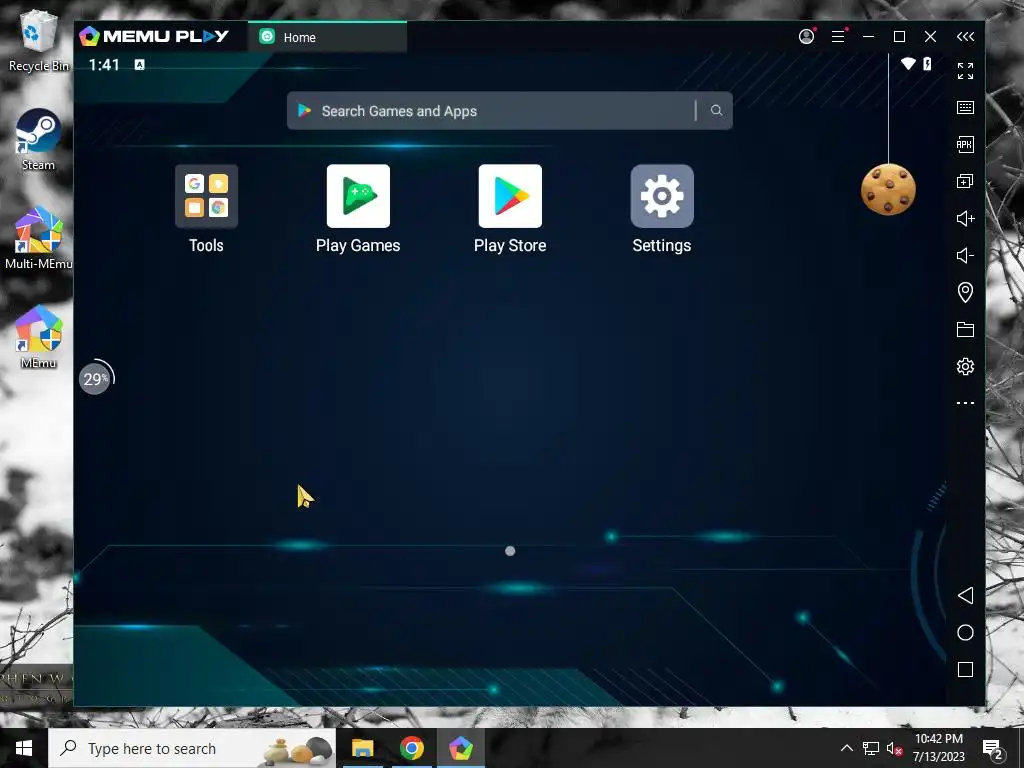Click the MEmu taskbar icon

pyautogui.click(x=460, y=748)
